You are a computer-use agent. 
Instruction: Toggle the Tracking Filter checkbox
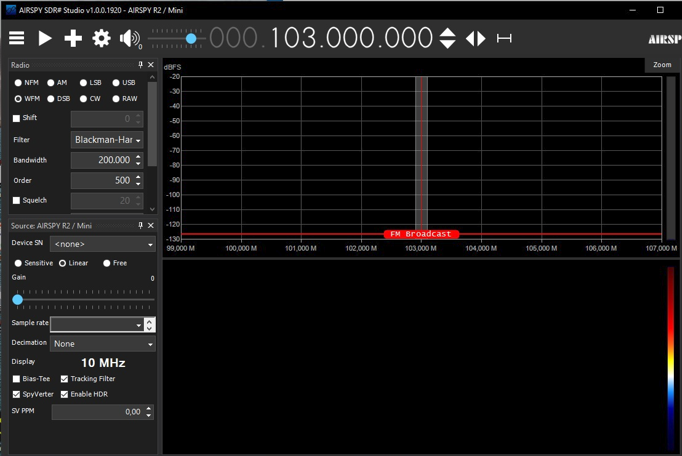pyautogui.click(x=64, y=379)
